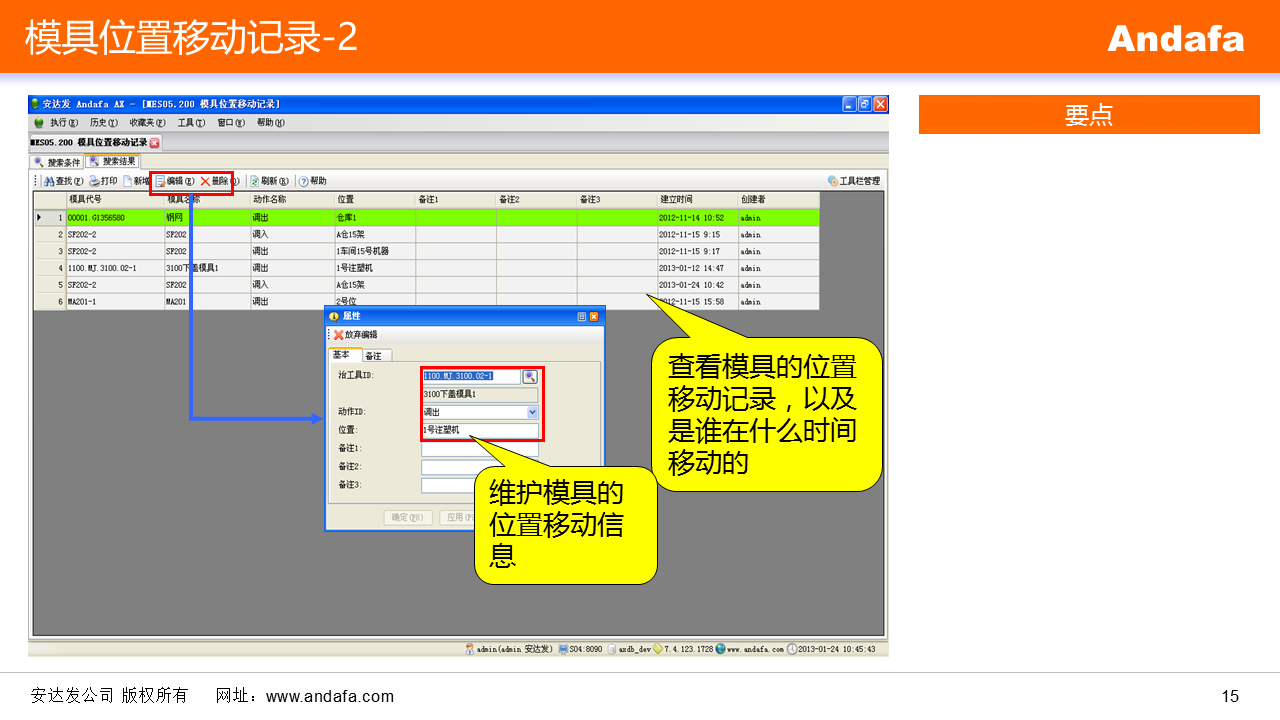Switch to the 备注 tab in the dialog
Viewport: 1280px width, 720px height.
(x=373, y=356)
